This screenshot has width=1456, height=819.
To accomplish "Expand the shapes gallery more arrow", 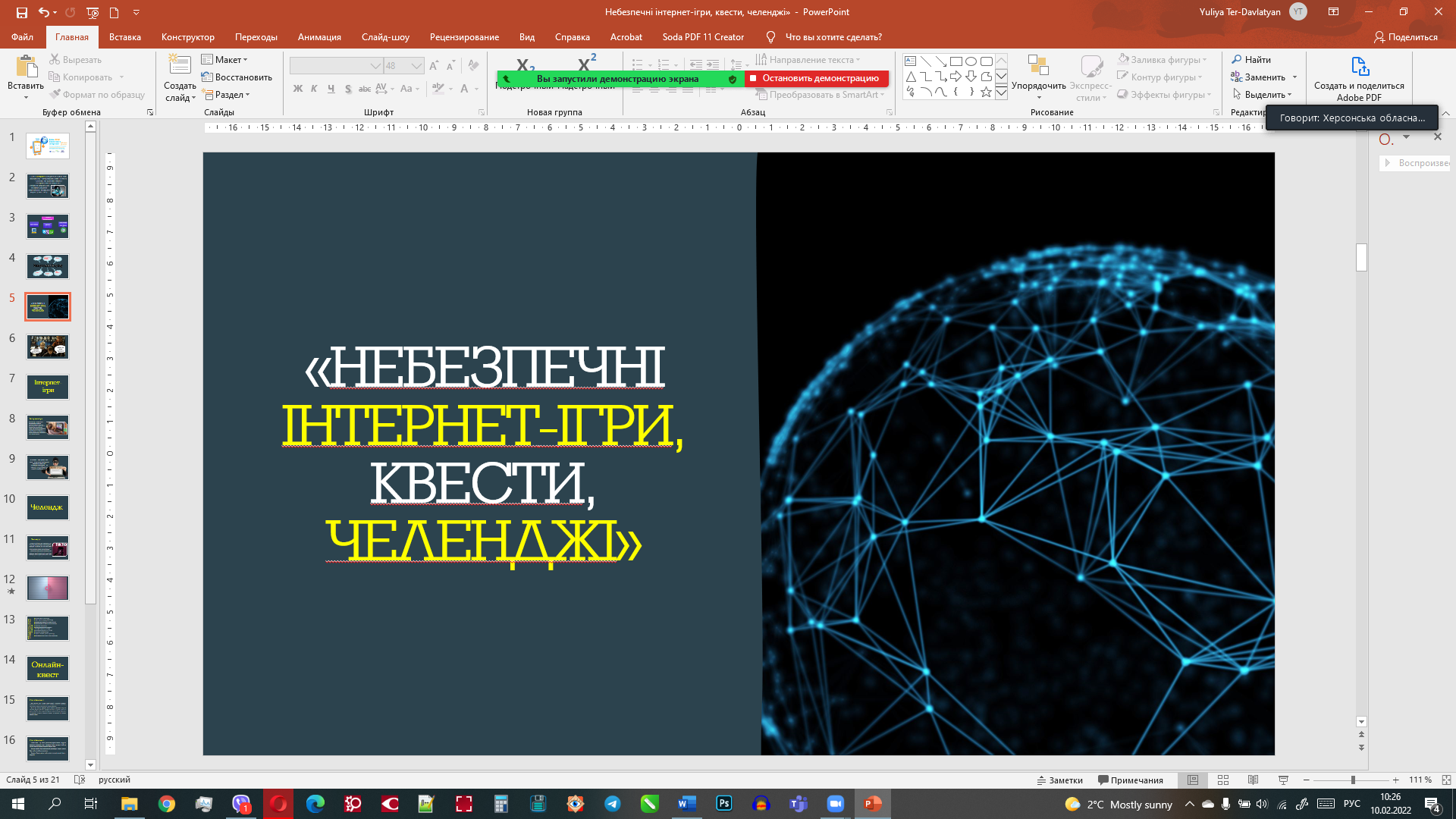I will point(1001,93).
